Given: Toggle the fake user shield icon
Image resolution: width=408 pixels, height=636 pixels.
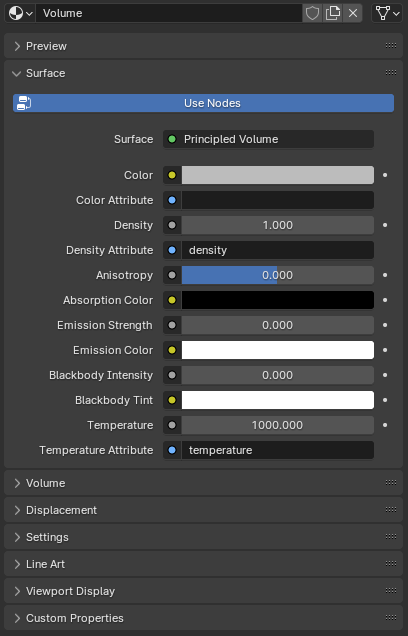Looking at the screenshot, I should point(312,13).
